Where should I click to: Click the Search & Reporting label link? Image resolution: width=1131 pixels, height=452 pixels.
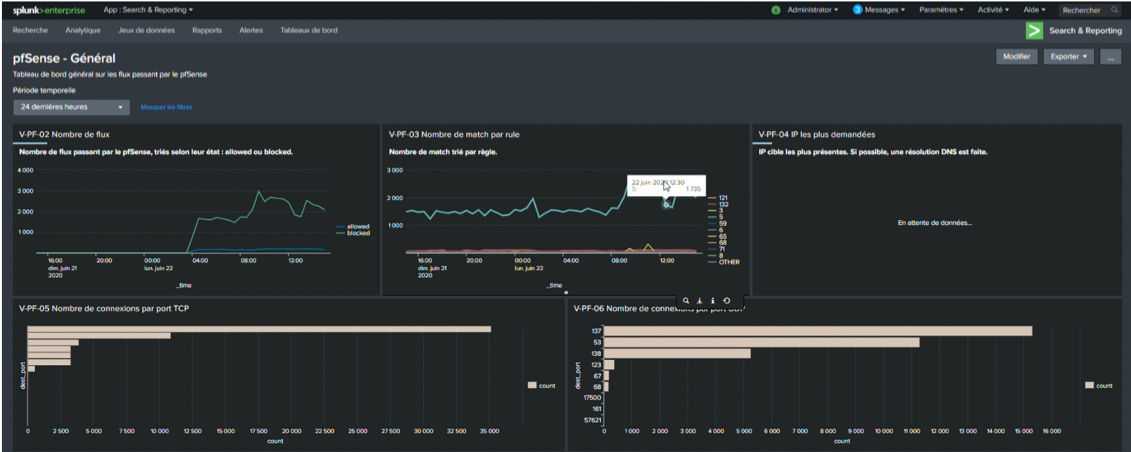point(1086,31)
